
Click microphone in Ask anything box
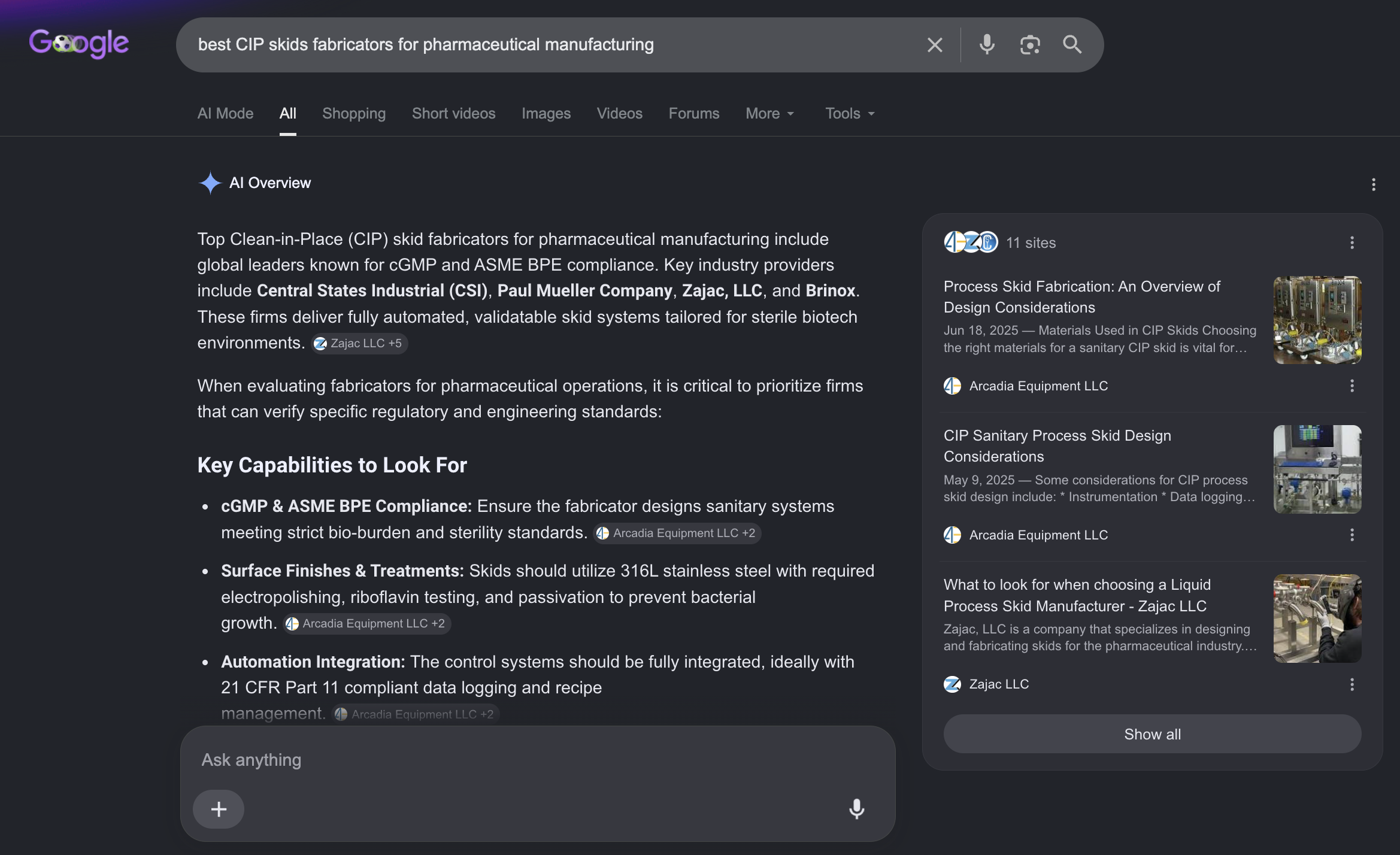click(857, 809)
